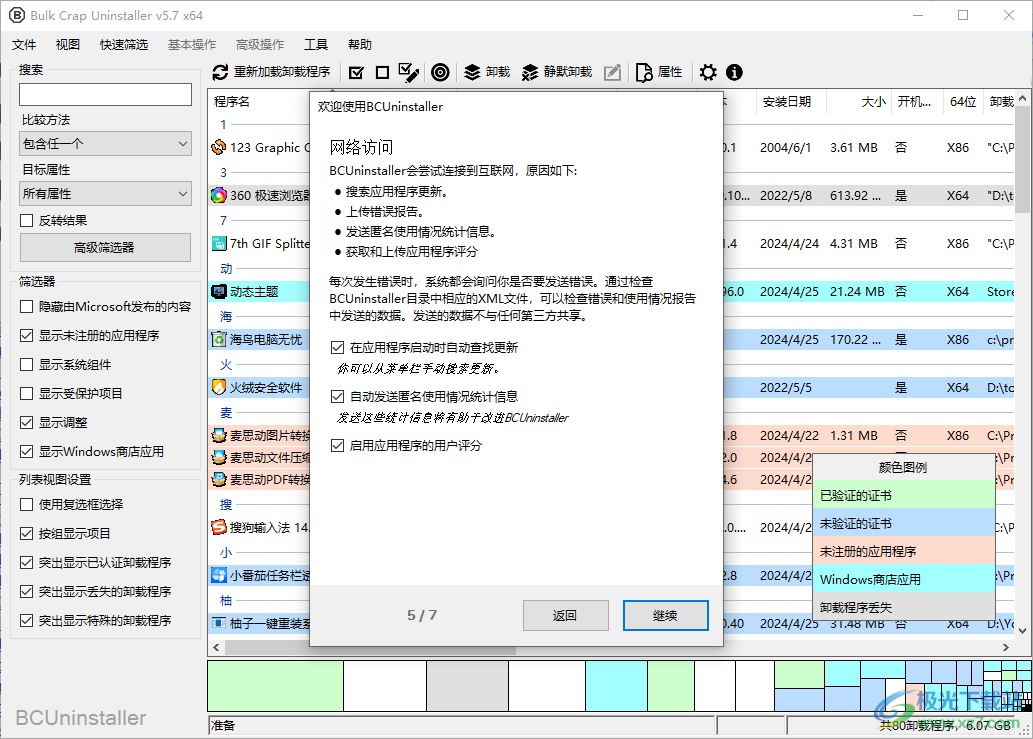Click the invert selection icon

pyautogui.click(x=408, y=72)
